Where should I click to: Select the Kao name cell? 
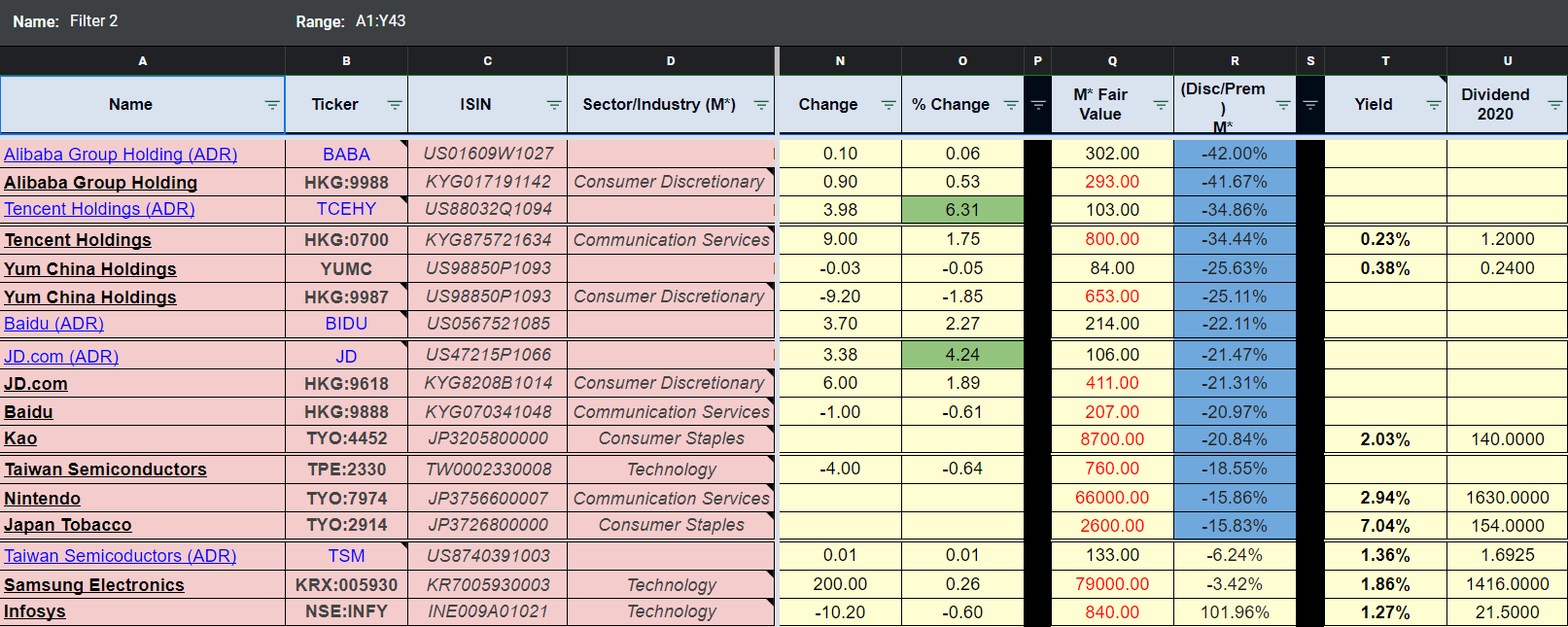143,438
